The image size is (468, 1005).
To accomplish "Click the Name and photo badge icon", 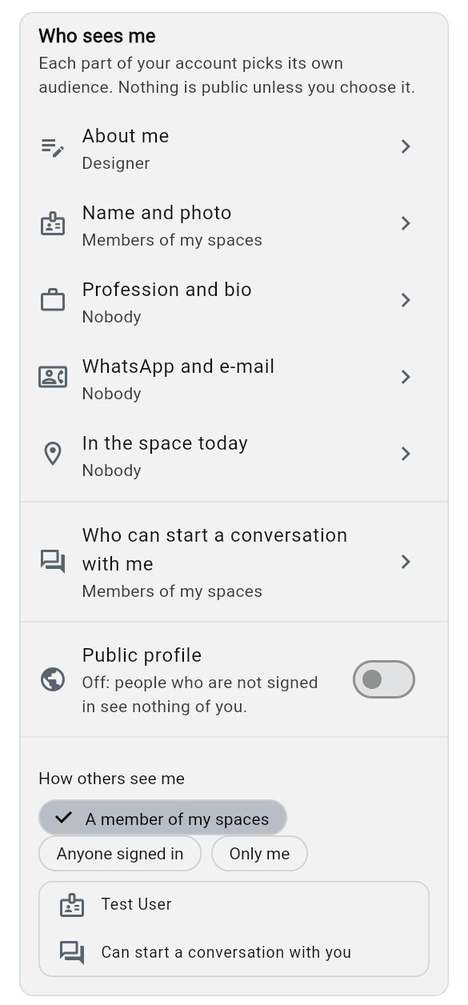I will 53,224.
